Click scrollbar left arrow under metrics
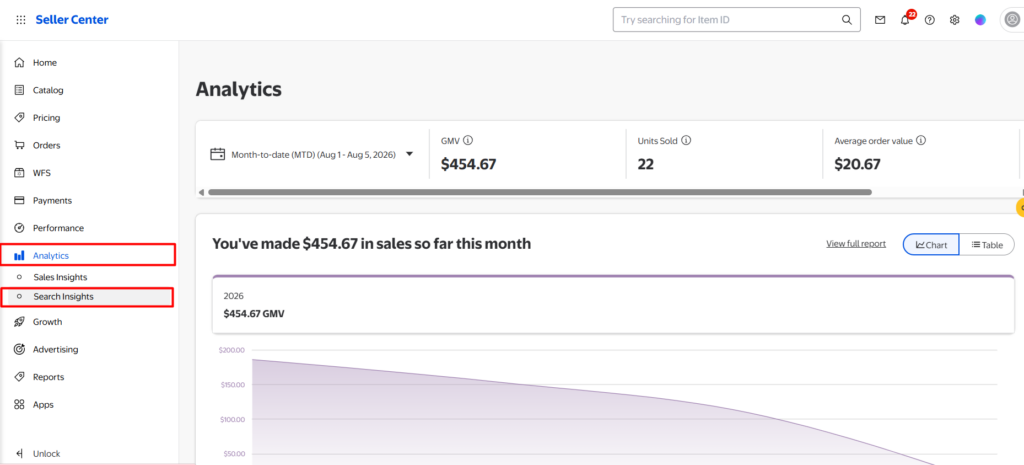The height and width of the screenshot is (465, 1024). (201, 192)
